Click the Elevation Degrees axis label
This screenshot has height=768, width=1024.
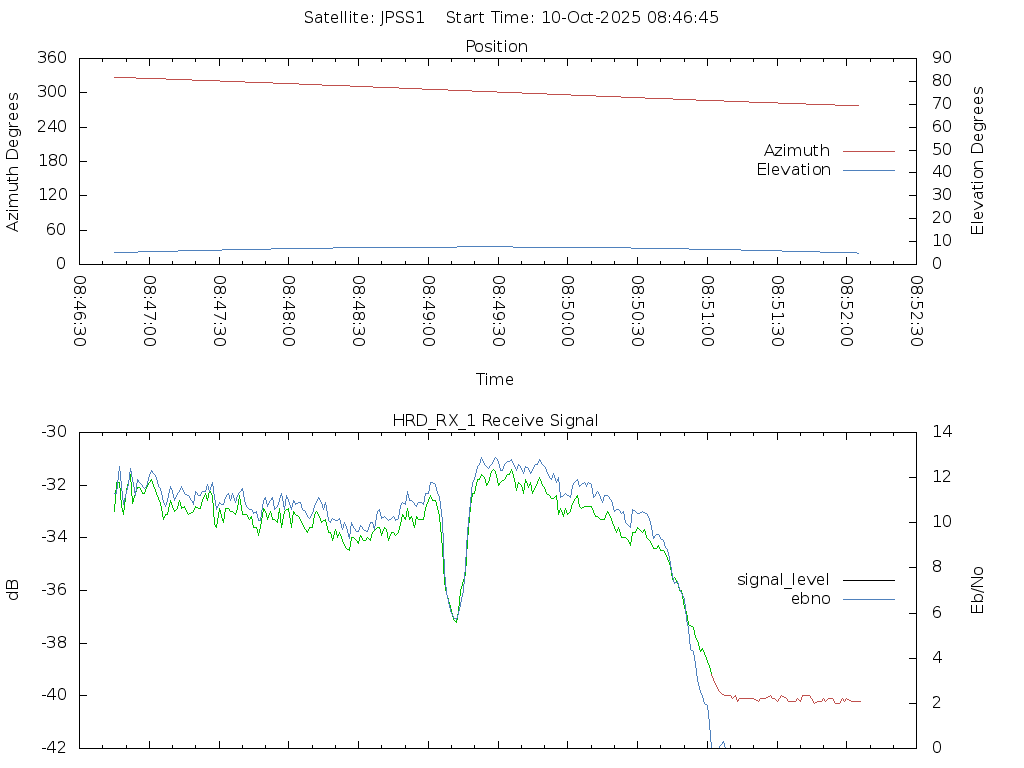pyautogui.click(x=978, y=160)
